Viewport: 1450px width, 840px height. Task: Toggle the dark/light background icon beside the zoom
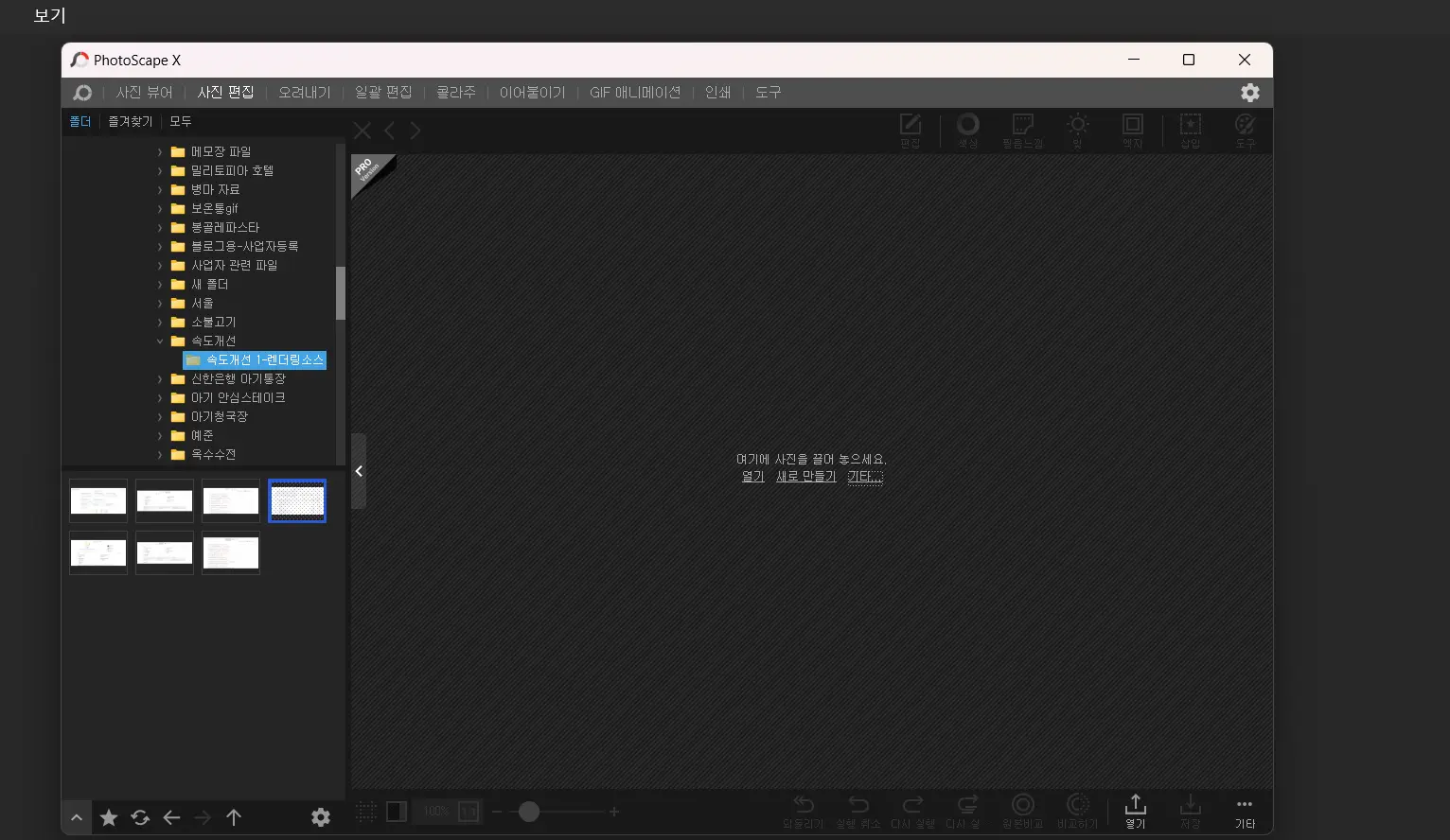397,812
